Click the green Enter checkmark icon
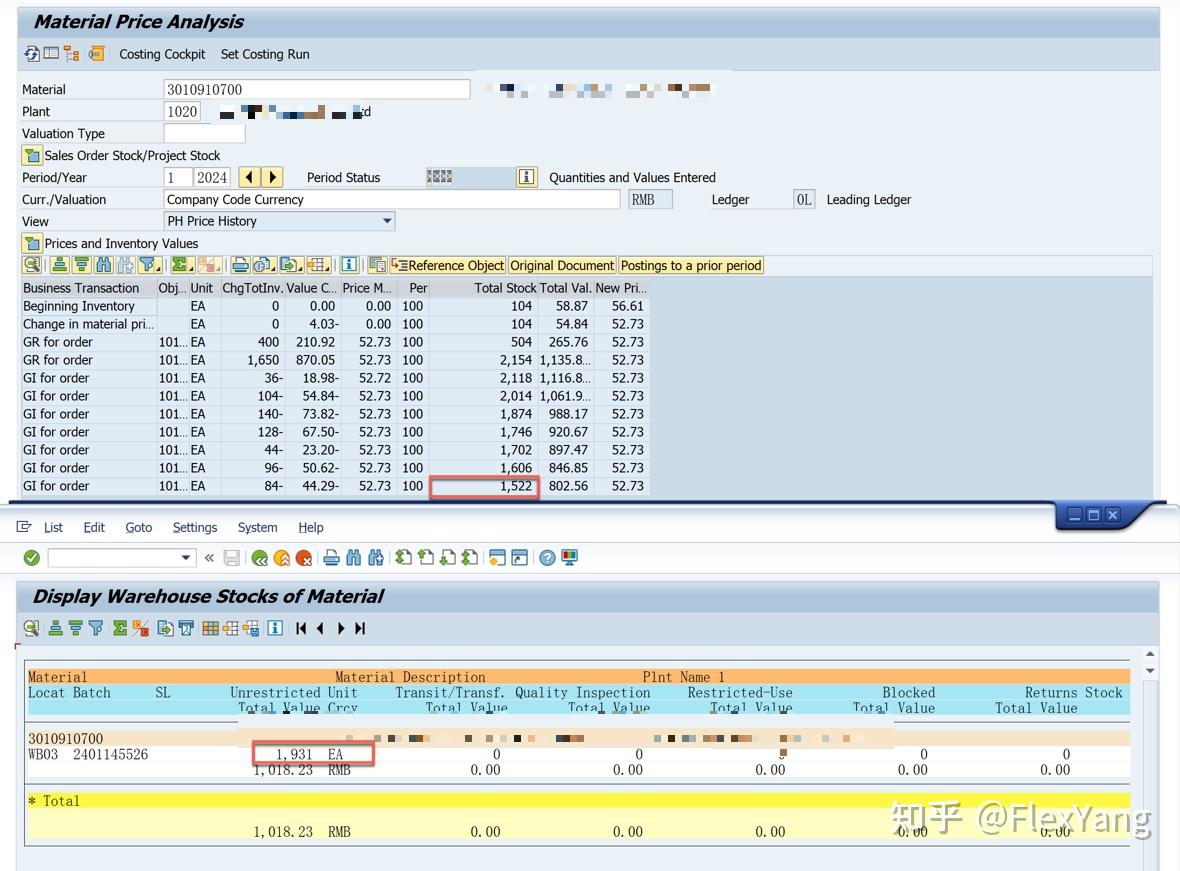1180x871 pixels. [32, 558]
